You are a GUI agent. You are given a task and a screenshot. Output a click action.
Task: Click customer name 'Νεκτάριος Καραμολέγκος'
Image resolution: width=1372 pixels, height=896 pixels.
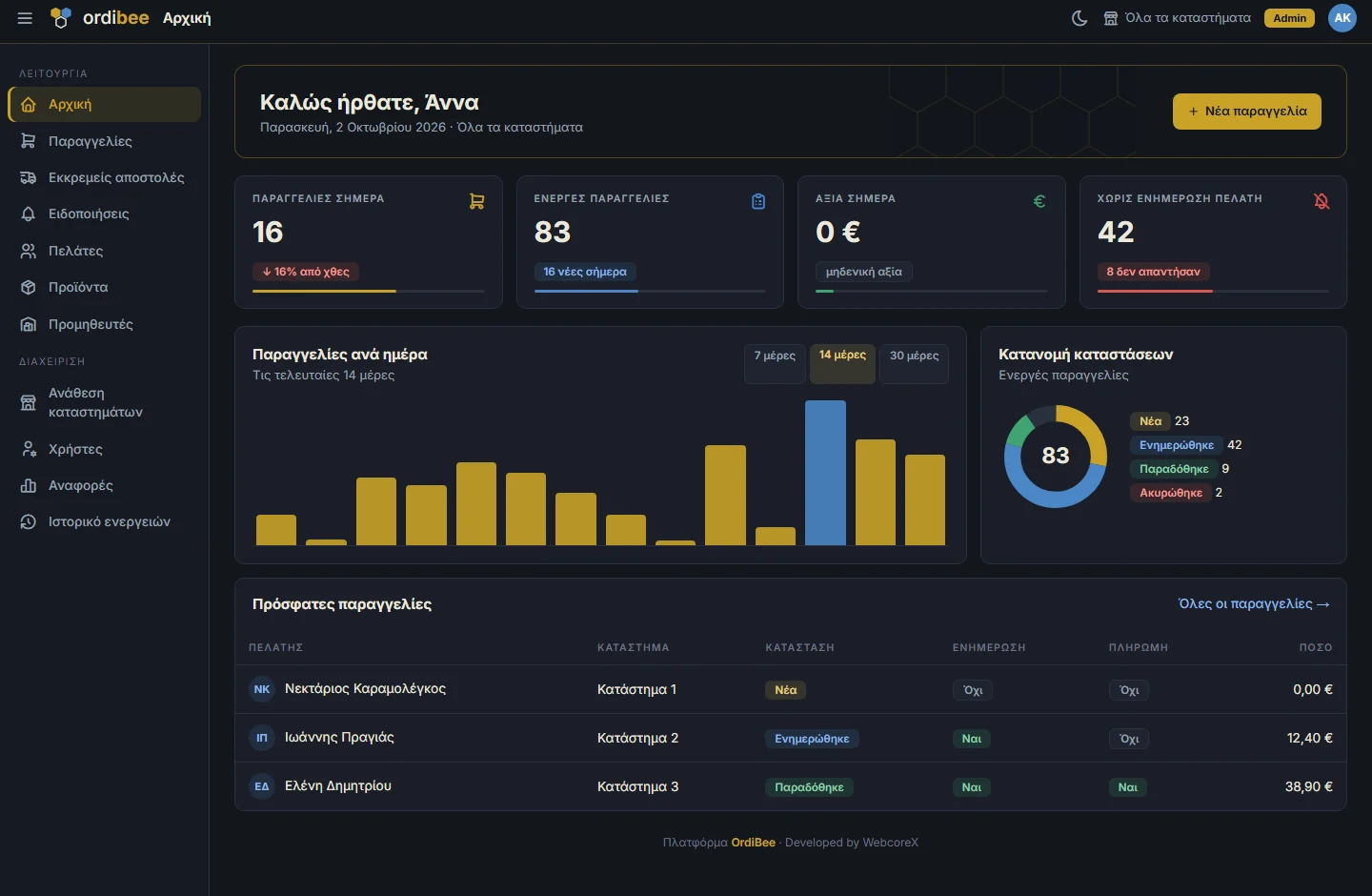(365, 689)
